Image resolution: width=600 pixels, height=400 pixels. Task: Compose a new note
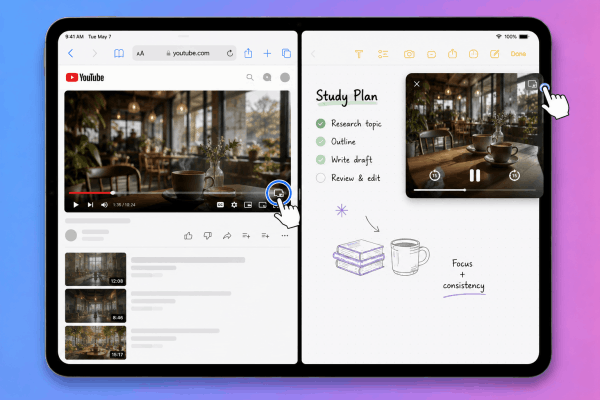click(x=494, y=54)
